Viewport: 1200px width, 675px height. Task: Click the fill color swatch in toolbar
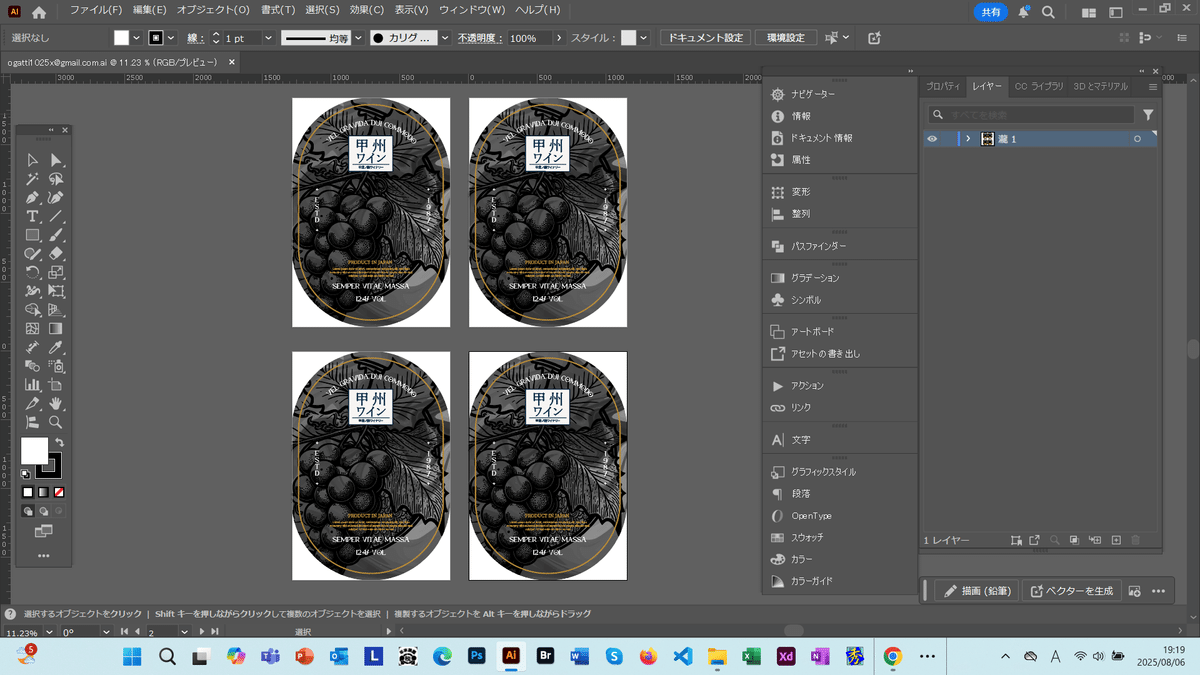click(x=34, y=450)
